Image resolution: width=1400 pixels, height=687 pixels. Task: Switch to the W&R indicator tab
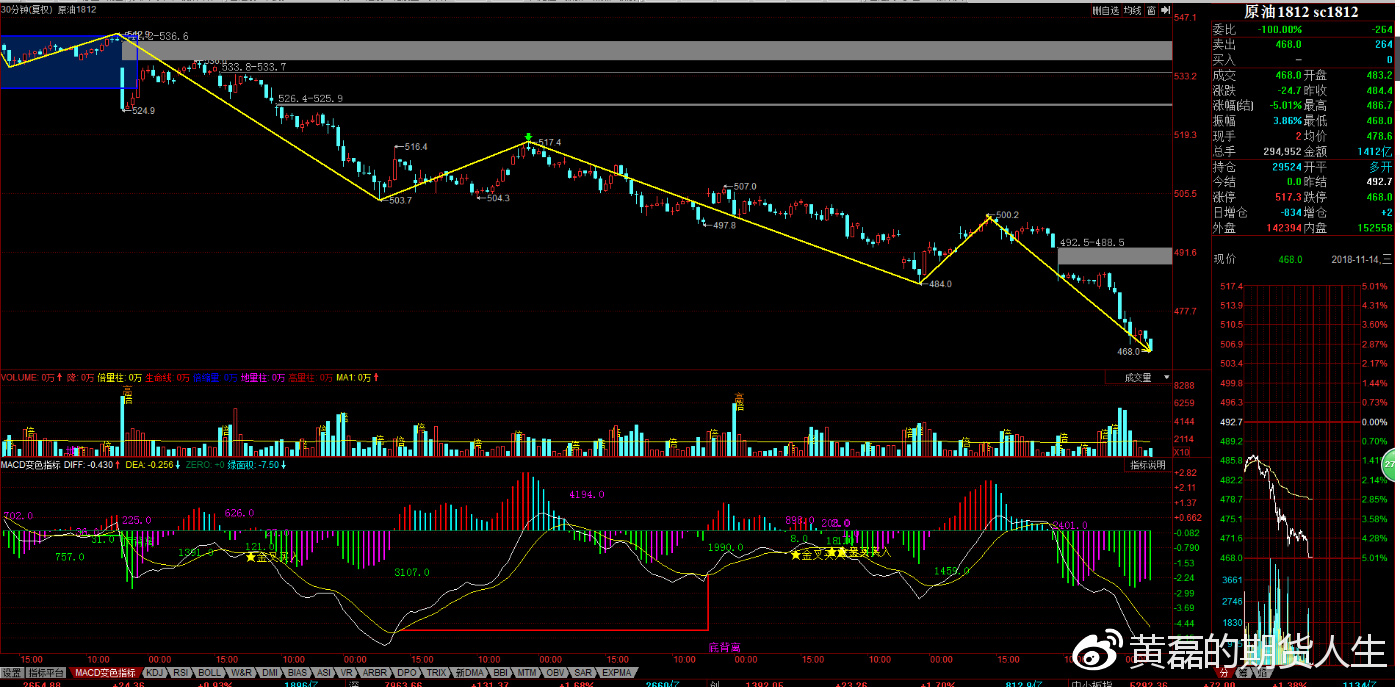(241, 673)
